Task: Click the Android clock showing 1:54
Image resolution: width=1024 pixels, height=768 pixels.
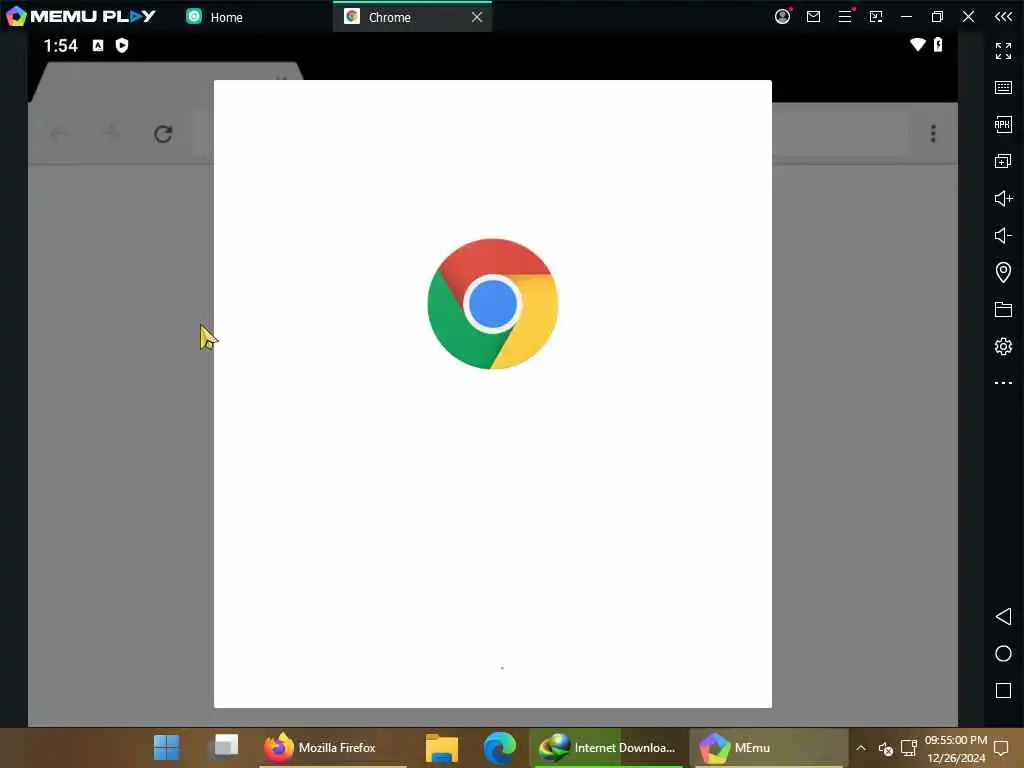Action: [x=60, y=45]
